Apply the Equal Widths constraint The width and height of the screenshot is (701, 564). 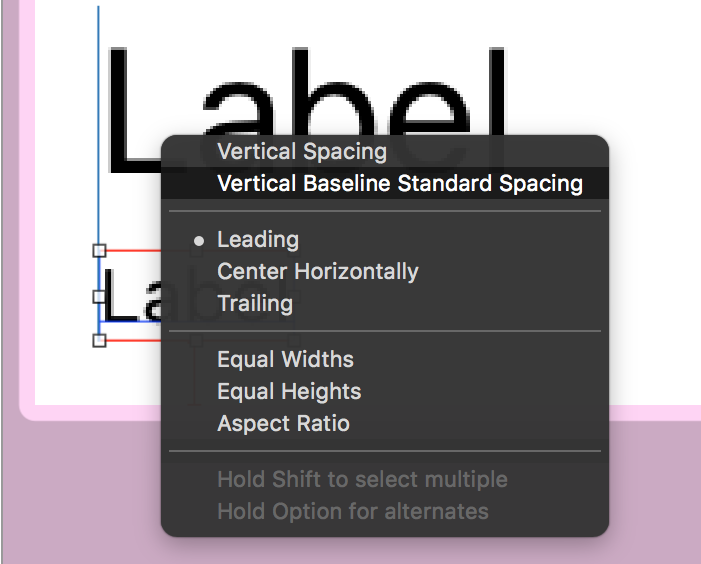coord(285,360)
